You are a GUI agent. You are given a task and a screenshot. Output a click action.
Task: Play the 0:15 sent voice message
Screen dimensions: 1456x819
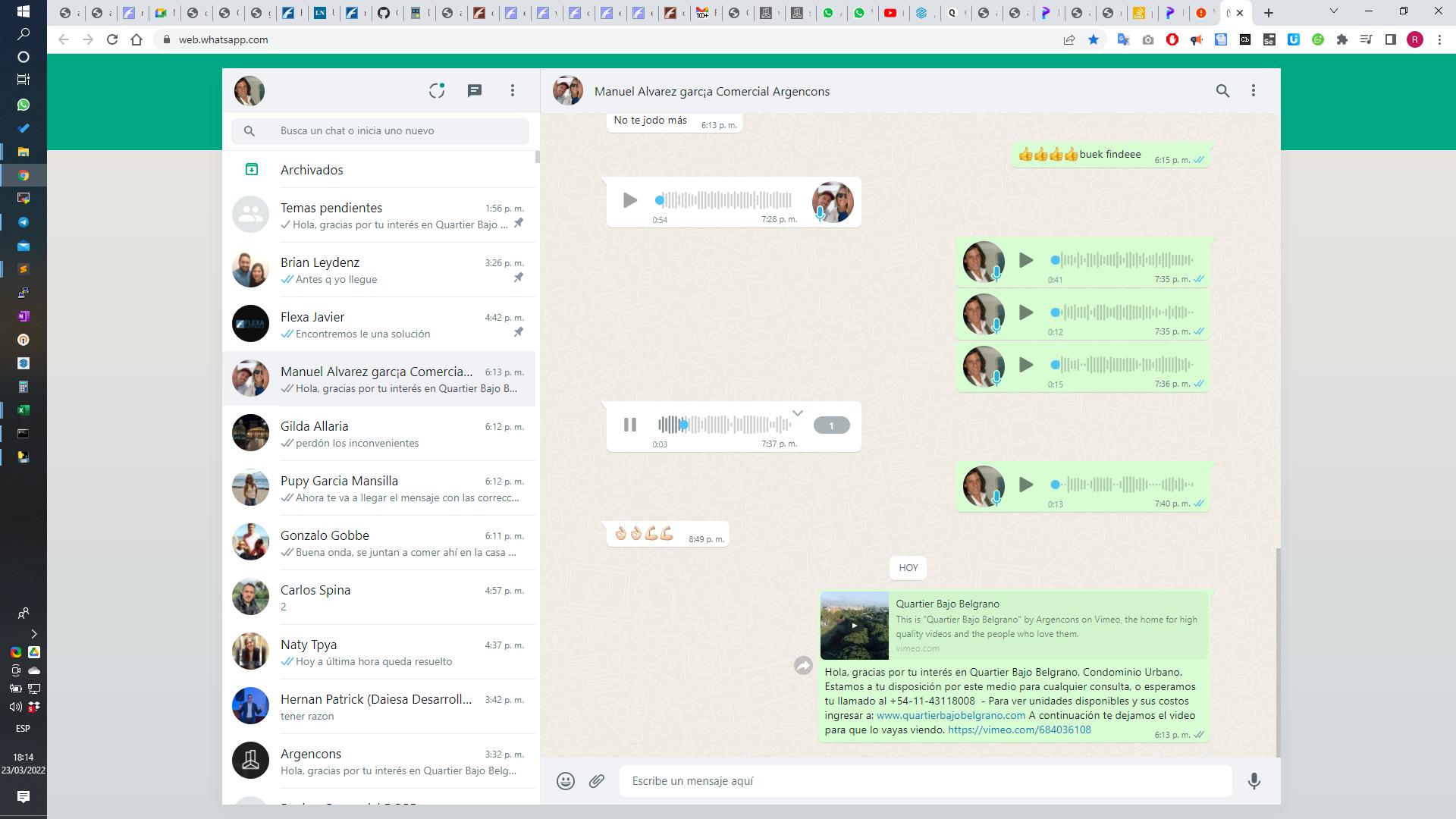pos(1026,365)
